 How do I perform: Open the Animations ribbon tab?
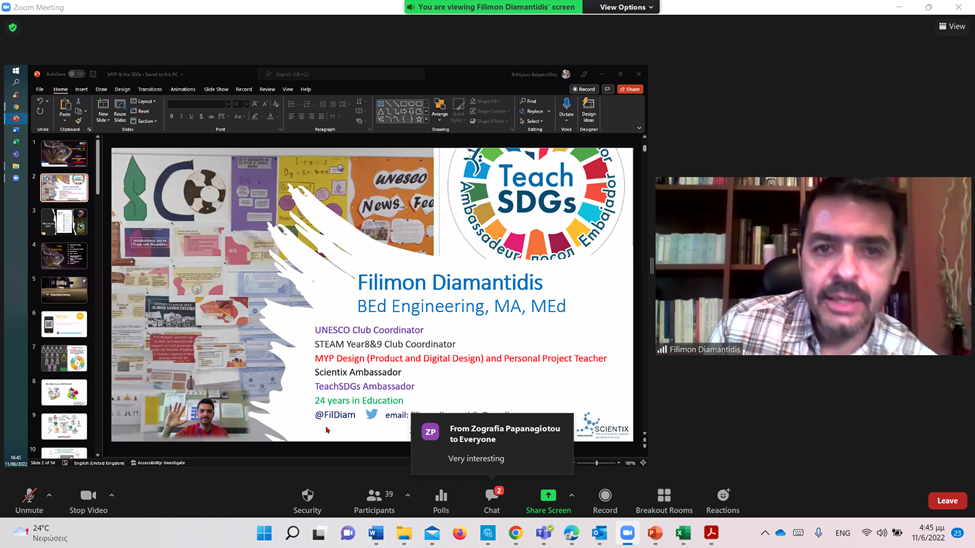point(183,89)
